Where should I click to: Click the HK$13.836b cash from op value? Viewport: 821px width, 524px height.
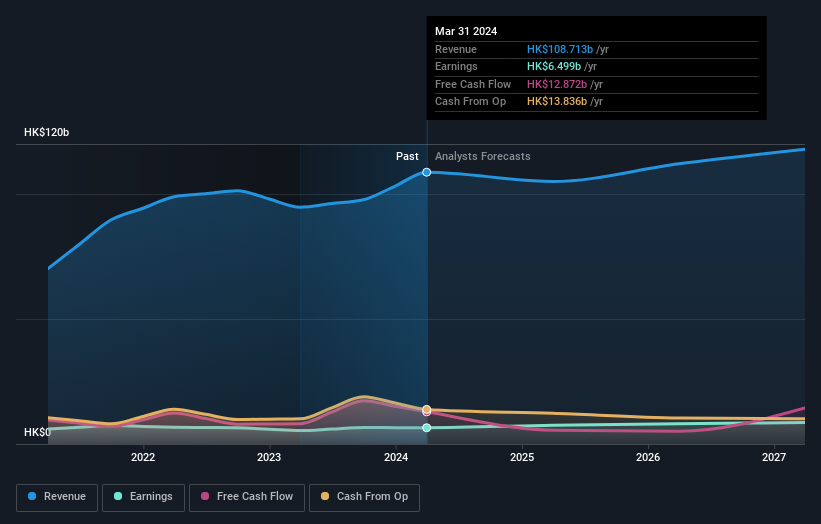tap(557, 102)
